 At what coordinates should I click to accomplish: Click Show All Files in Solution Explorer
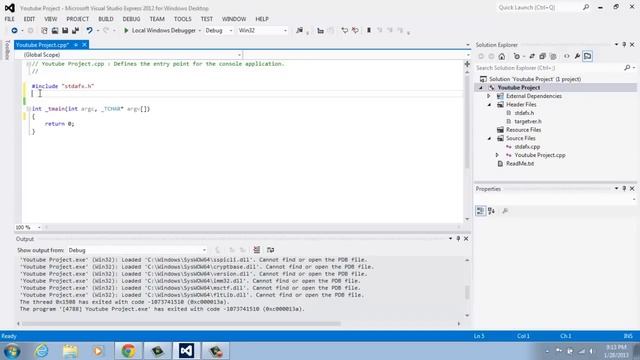(553, 56)
